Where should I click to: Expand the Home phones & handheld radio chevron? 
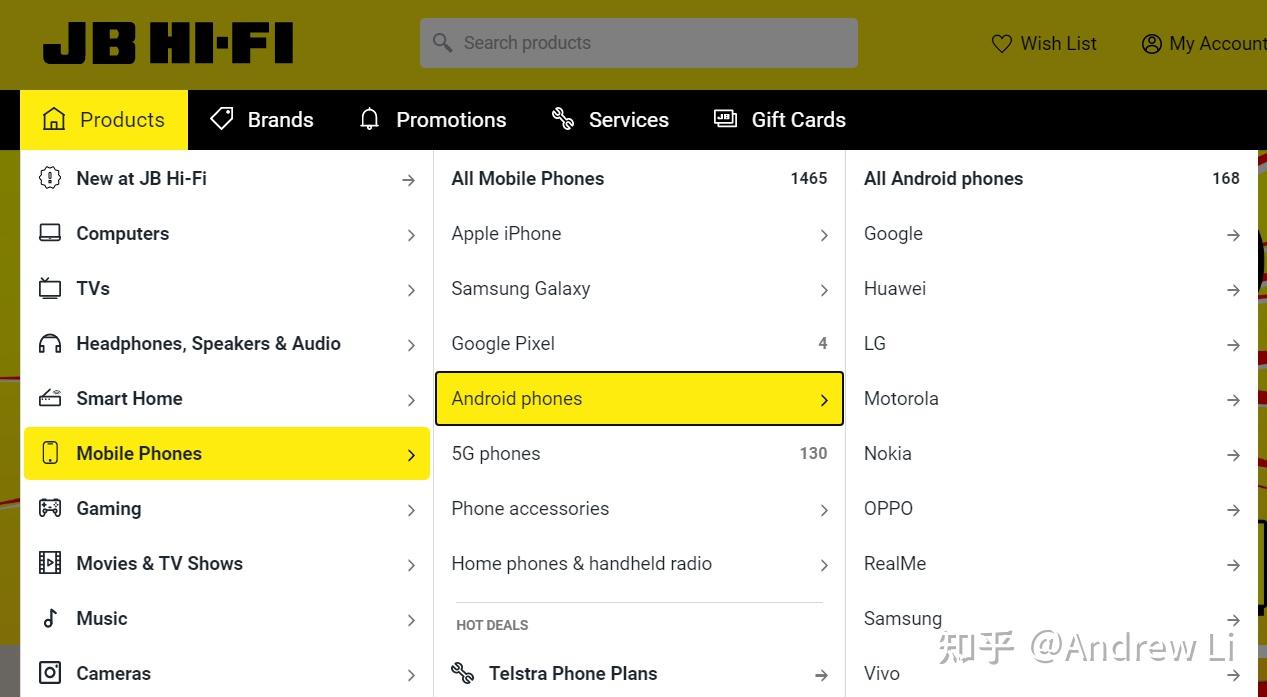pos(824,565)
